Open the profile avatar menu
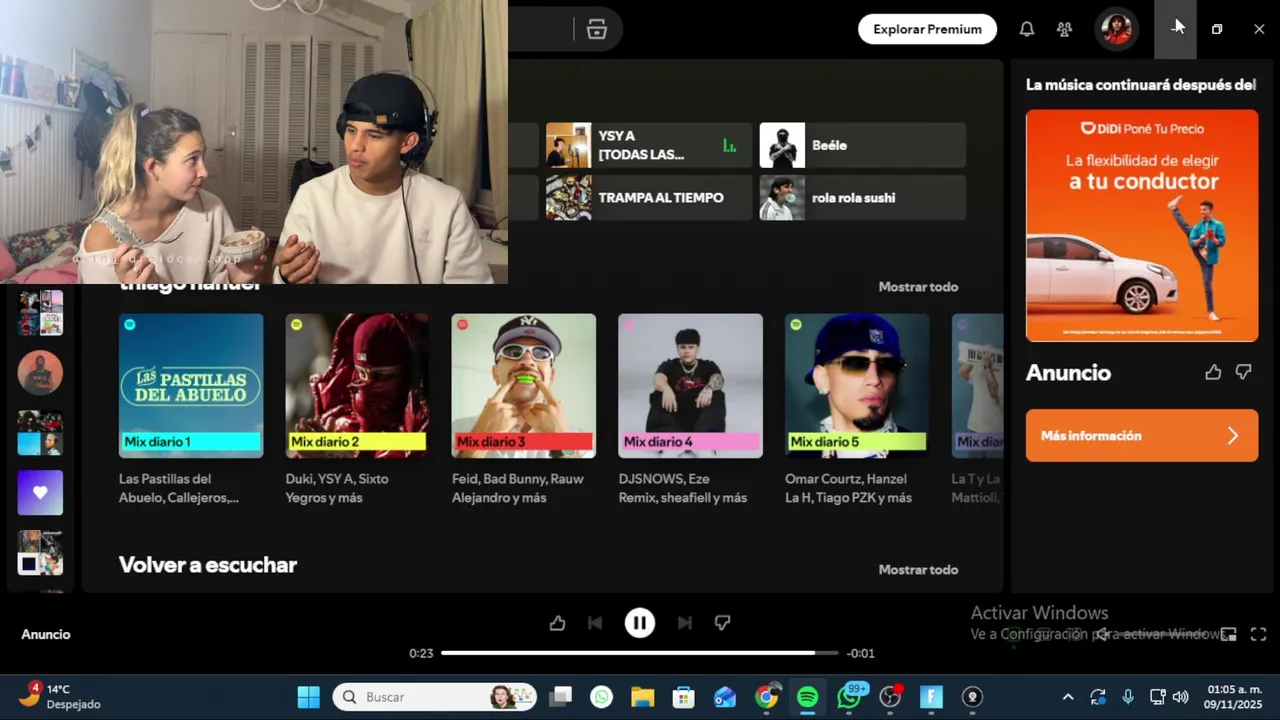Viewport: 1280px width, 720px height. [1116, 29]
